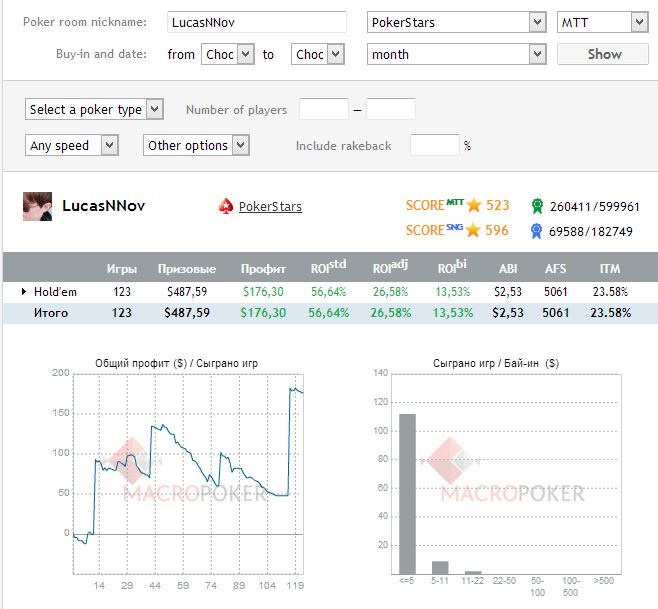Screen dimensions: 658x609
Task: Click the 11-22 buy-in bar
Action: [473, 572]
